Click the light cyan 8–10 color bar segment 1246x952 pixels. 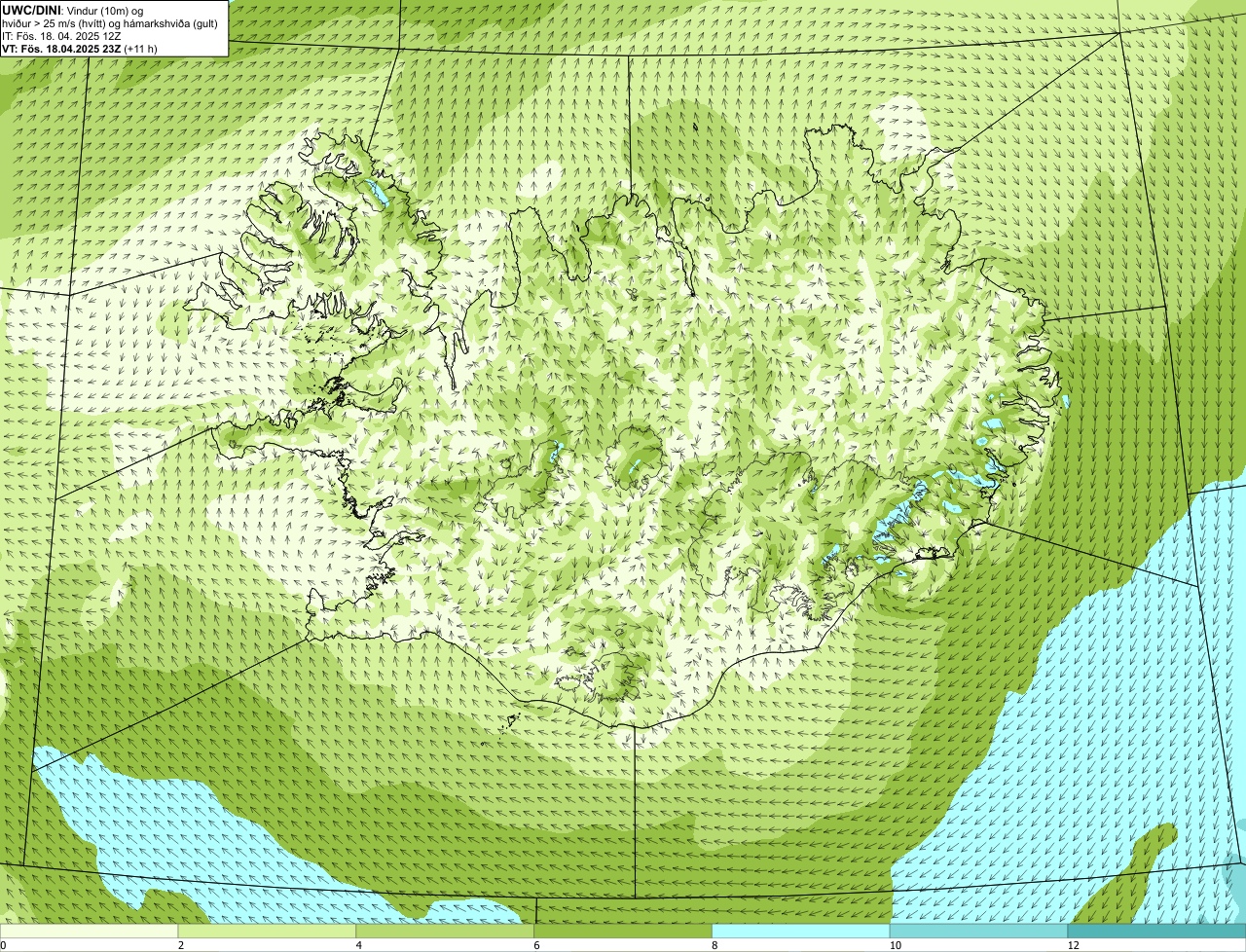coord(801,931)
